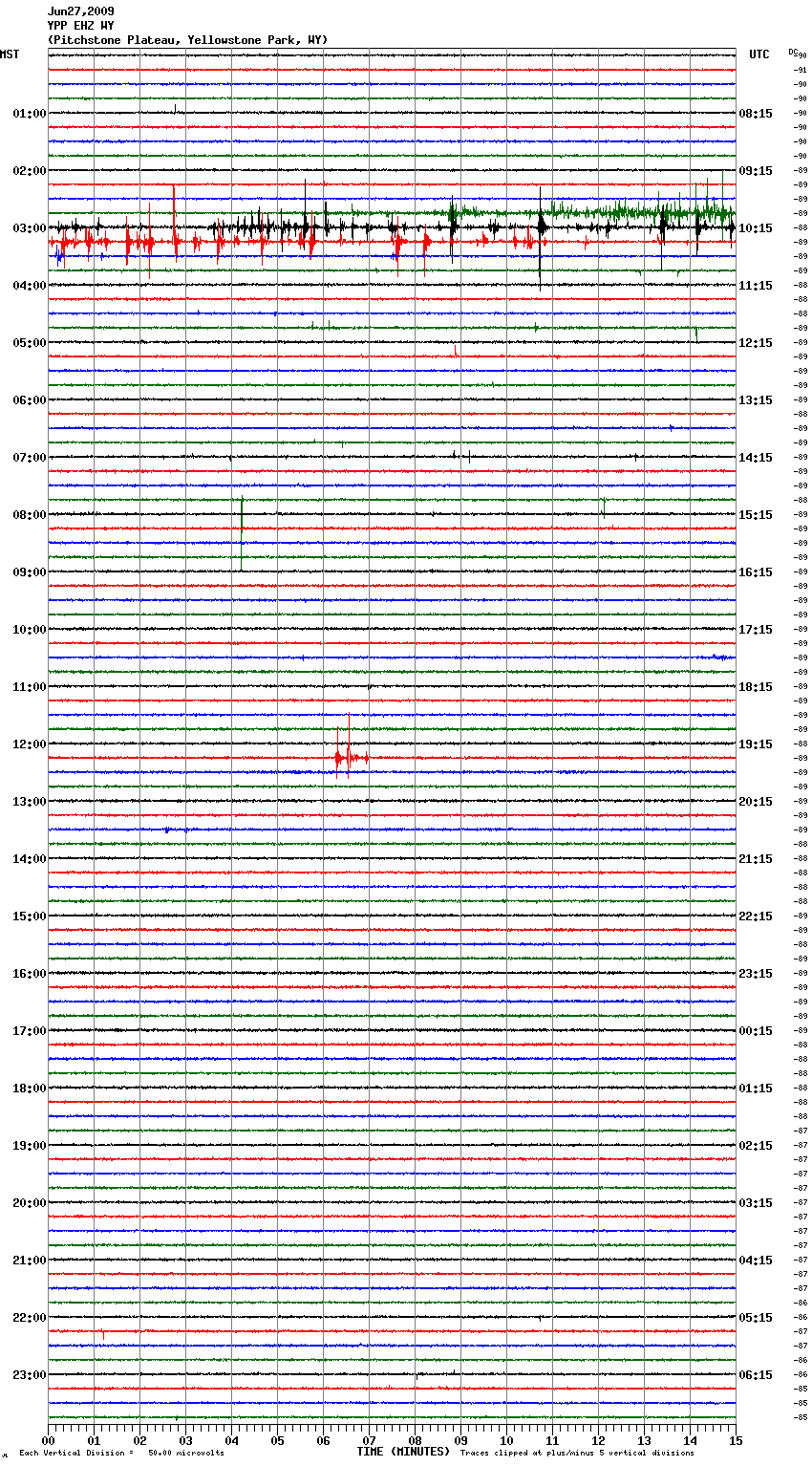812x1466 pixels.
Task: Select the 11:00 MST time label
Action: 30,687
